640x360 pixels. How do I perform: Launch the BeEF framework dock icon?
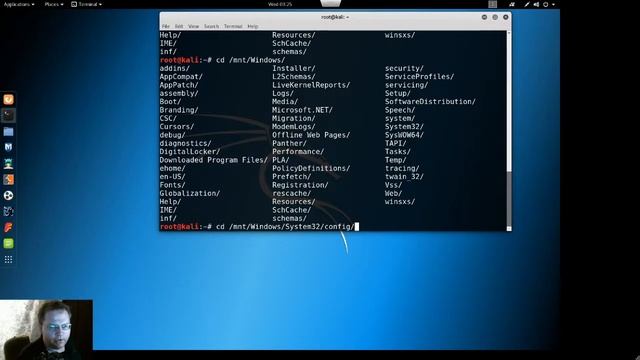point(8,211)
